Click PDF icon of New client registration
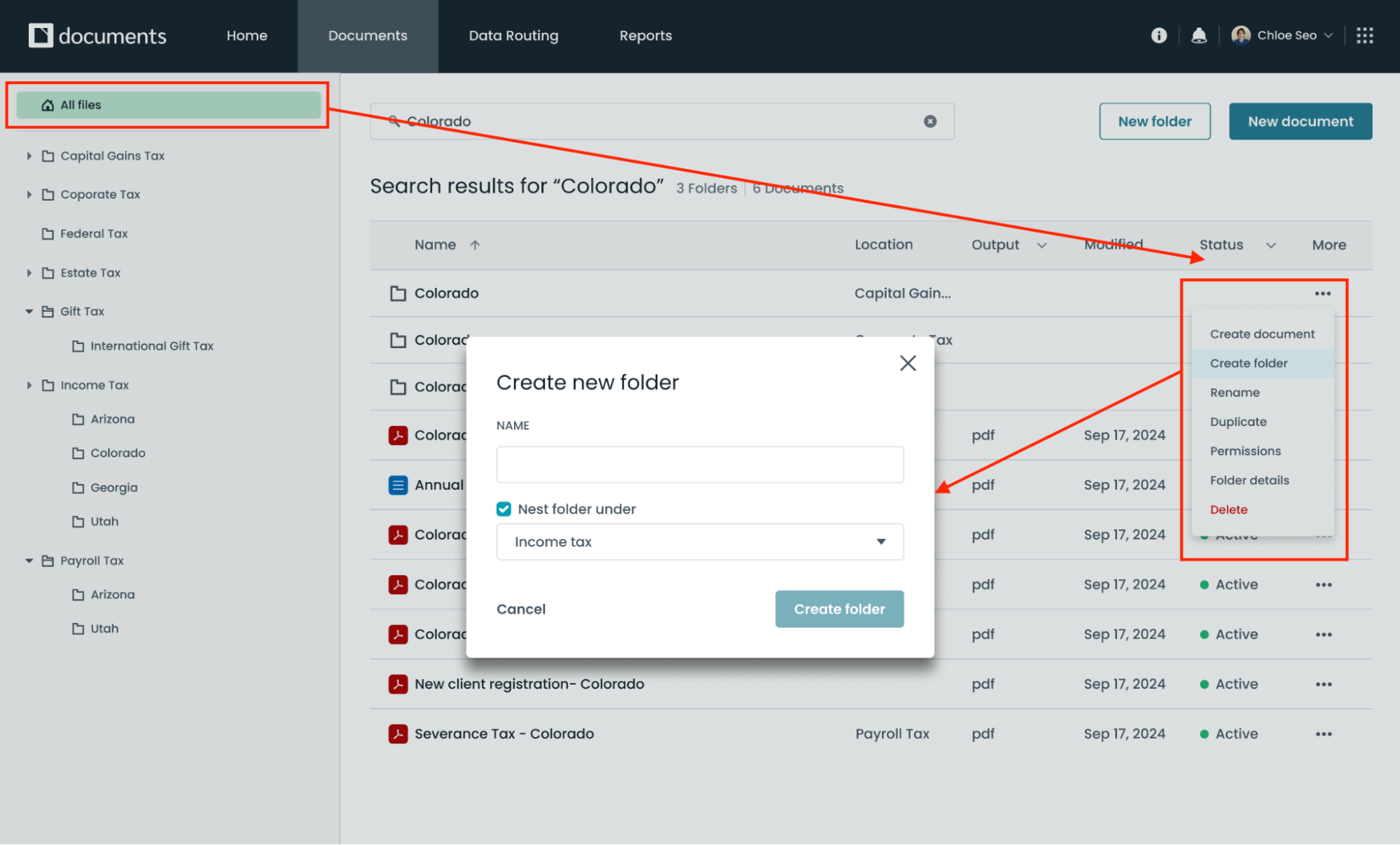 [398, 684]
